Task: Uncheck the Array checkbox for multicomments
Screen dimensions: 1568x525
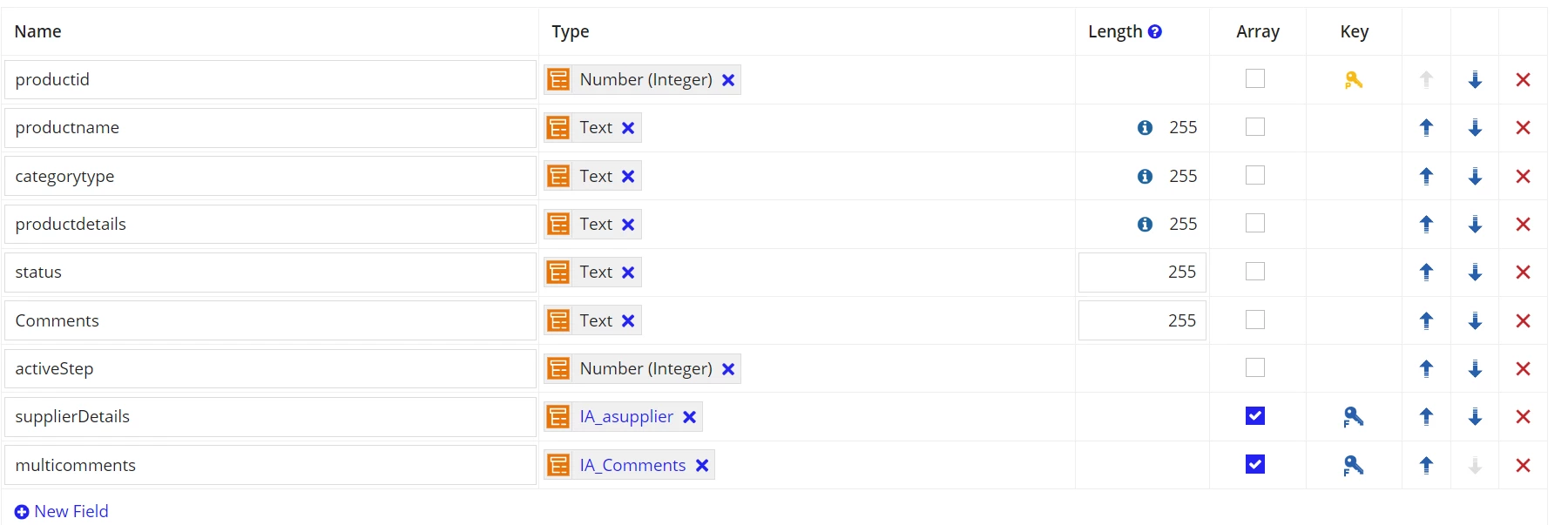Action: 1255,464
